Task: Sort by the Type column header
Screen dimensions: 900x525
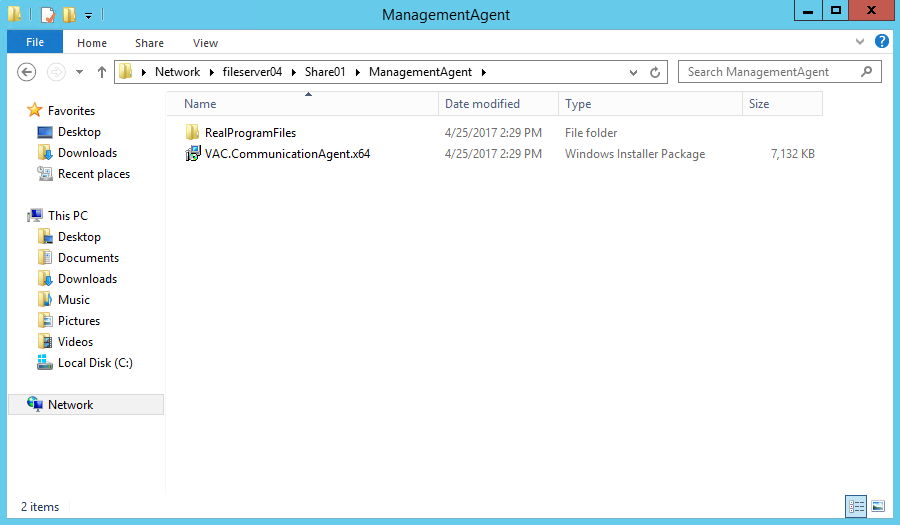Action: (x=650, y=104)
